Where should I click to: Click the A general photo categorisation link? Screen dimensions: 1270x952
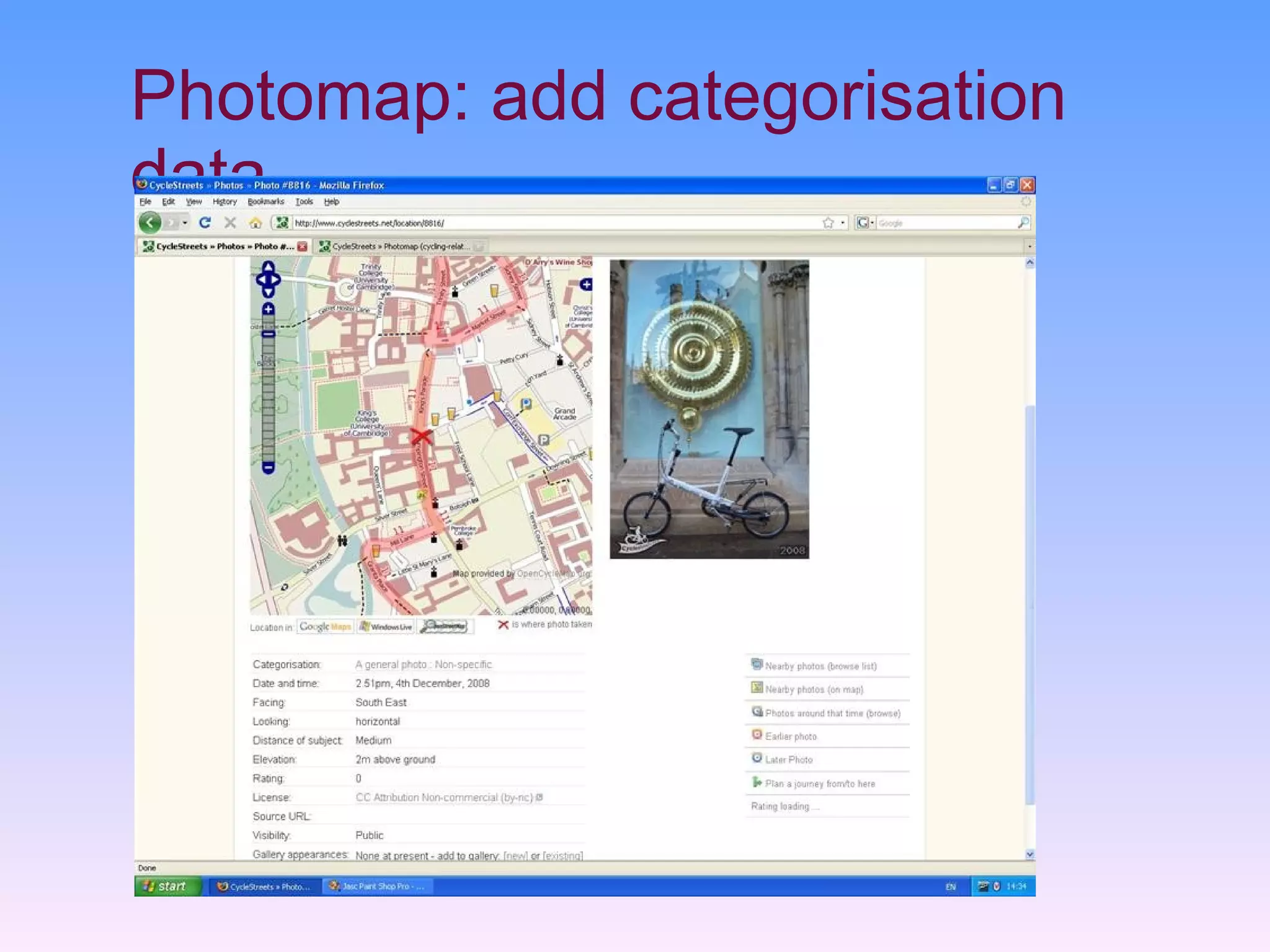(x=424, y=664)
